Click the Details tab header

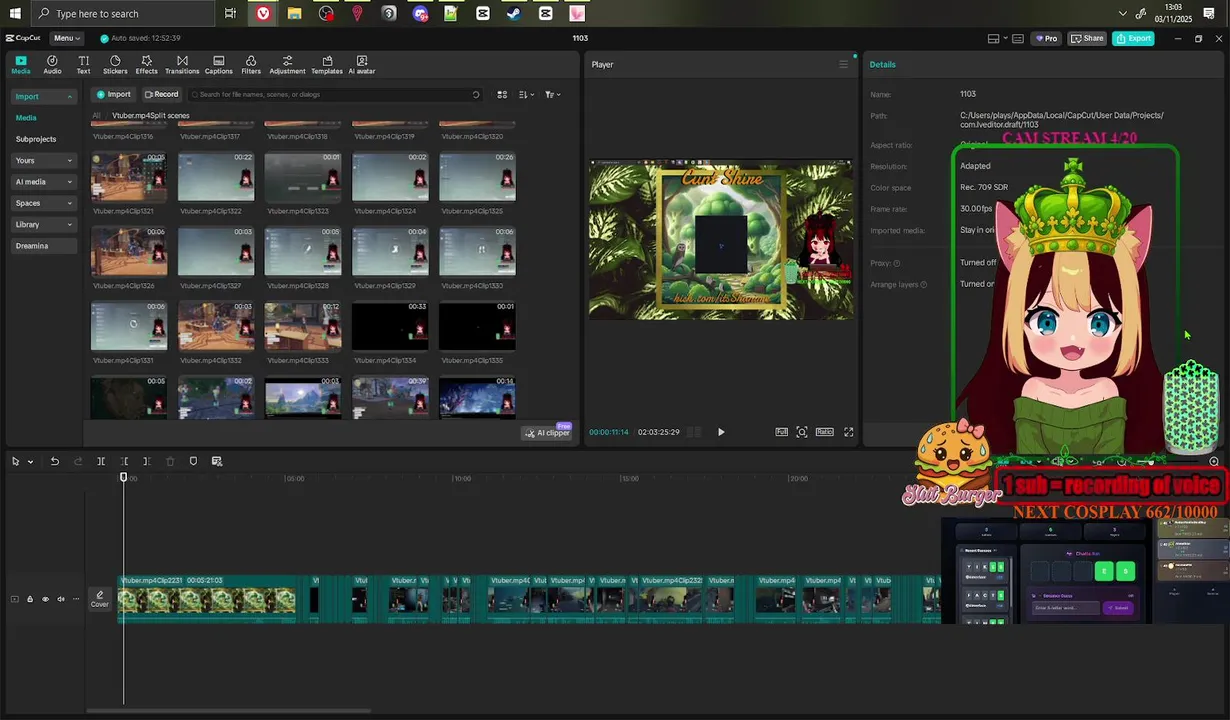(882, 64)
